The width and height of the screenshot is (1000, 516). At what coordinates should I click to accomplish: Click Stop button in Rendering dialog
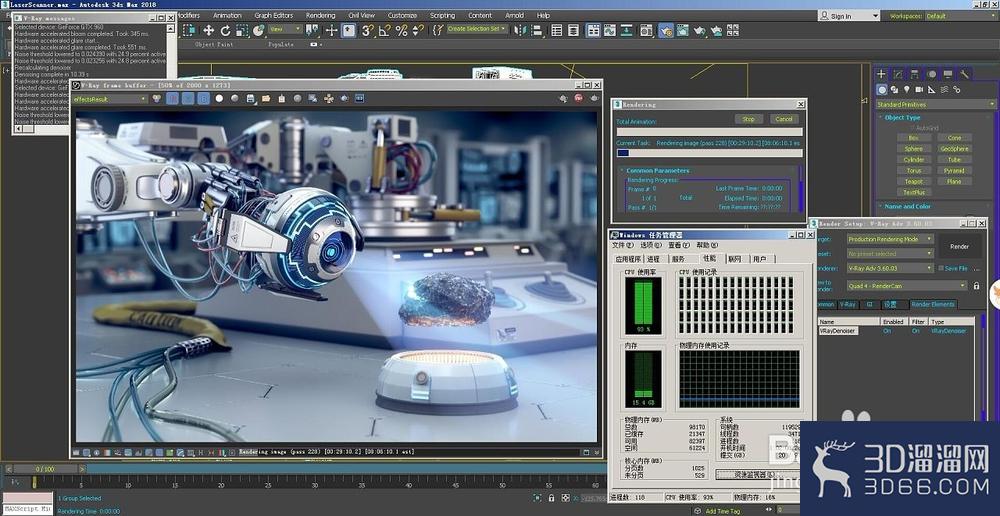tap(749, 119)
